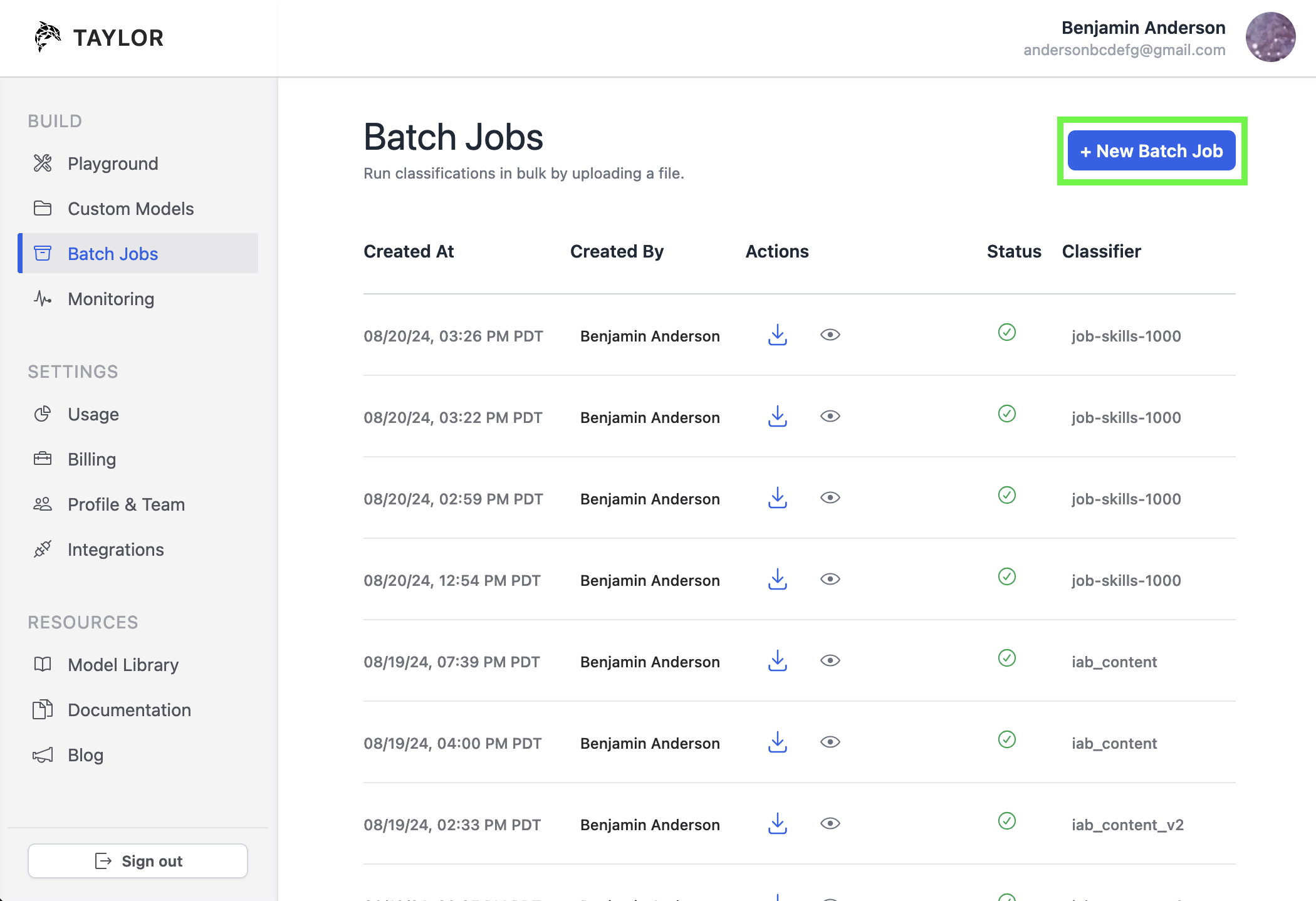The width and height of the screenshot is (1316, 901).
Task: Click the Profile & Team people icon
Action: pyautogui.click(x=43, y=504)
